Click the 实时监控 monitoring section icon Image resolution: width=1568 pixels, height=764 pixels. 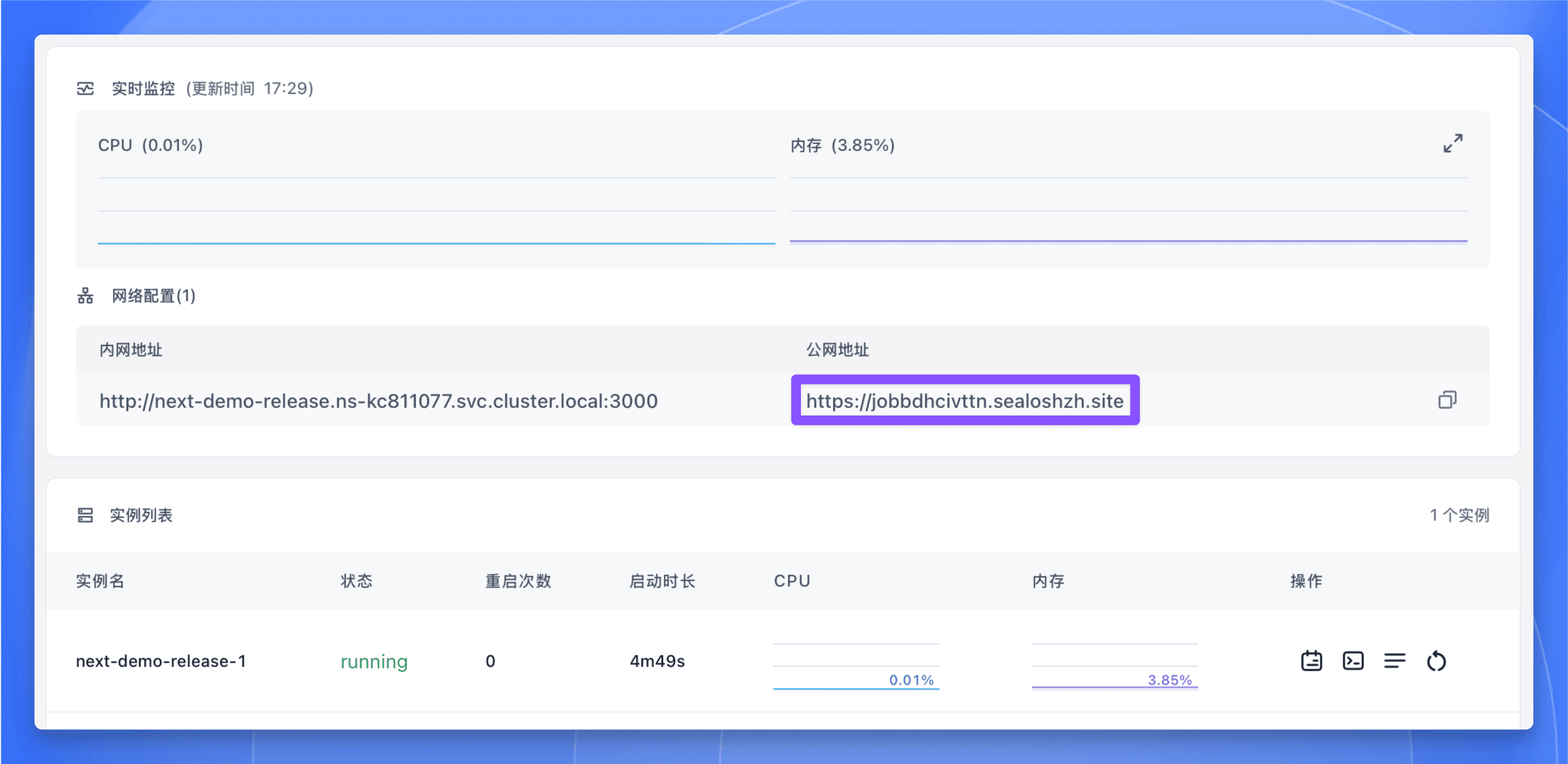pos(86,88)
